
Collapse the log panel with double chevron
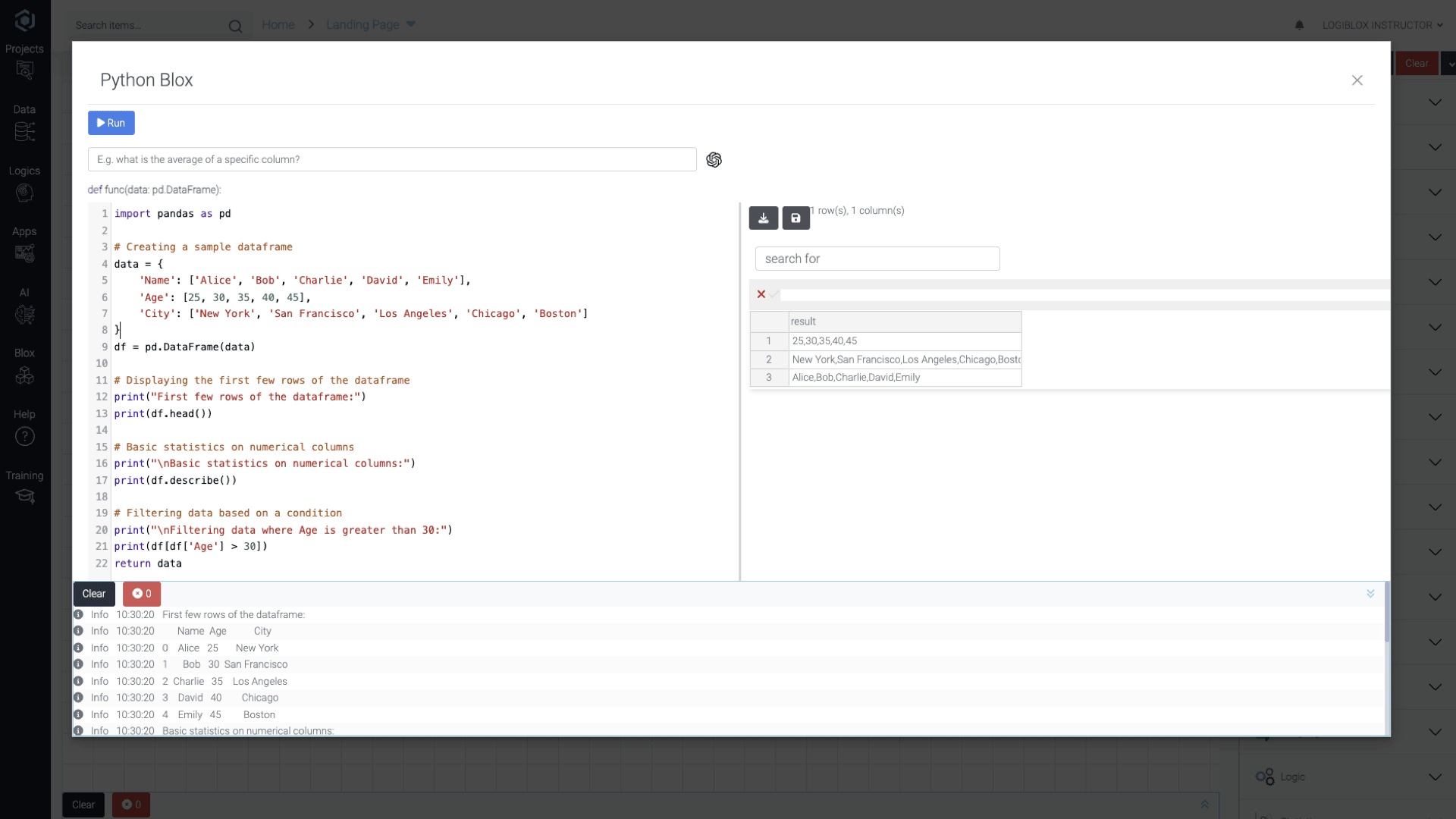pyautogui.click(x=1370, y=594)
